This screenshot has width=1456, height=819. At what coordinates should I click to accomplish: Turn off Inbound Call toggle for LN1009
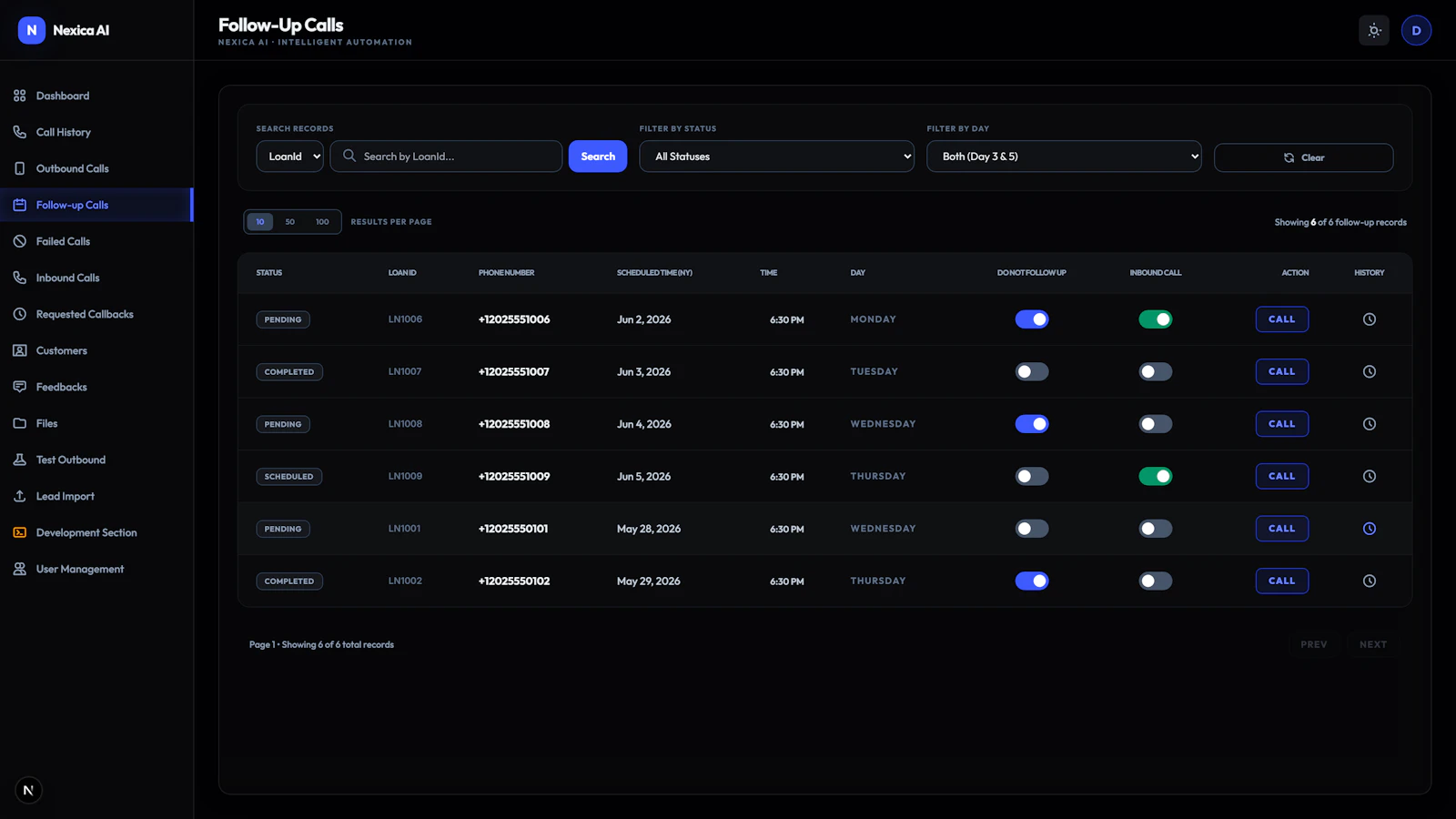tap(1156, 476)
